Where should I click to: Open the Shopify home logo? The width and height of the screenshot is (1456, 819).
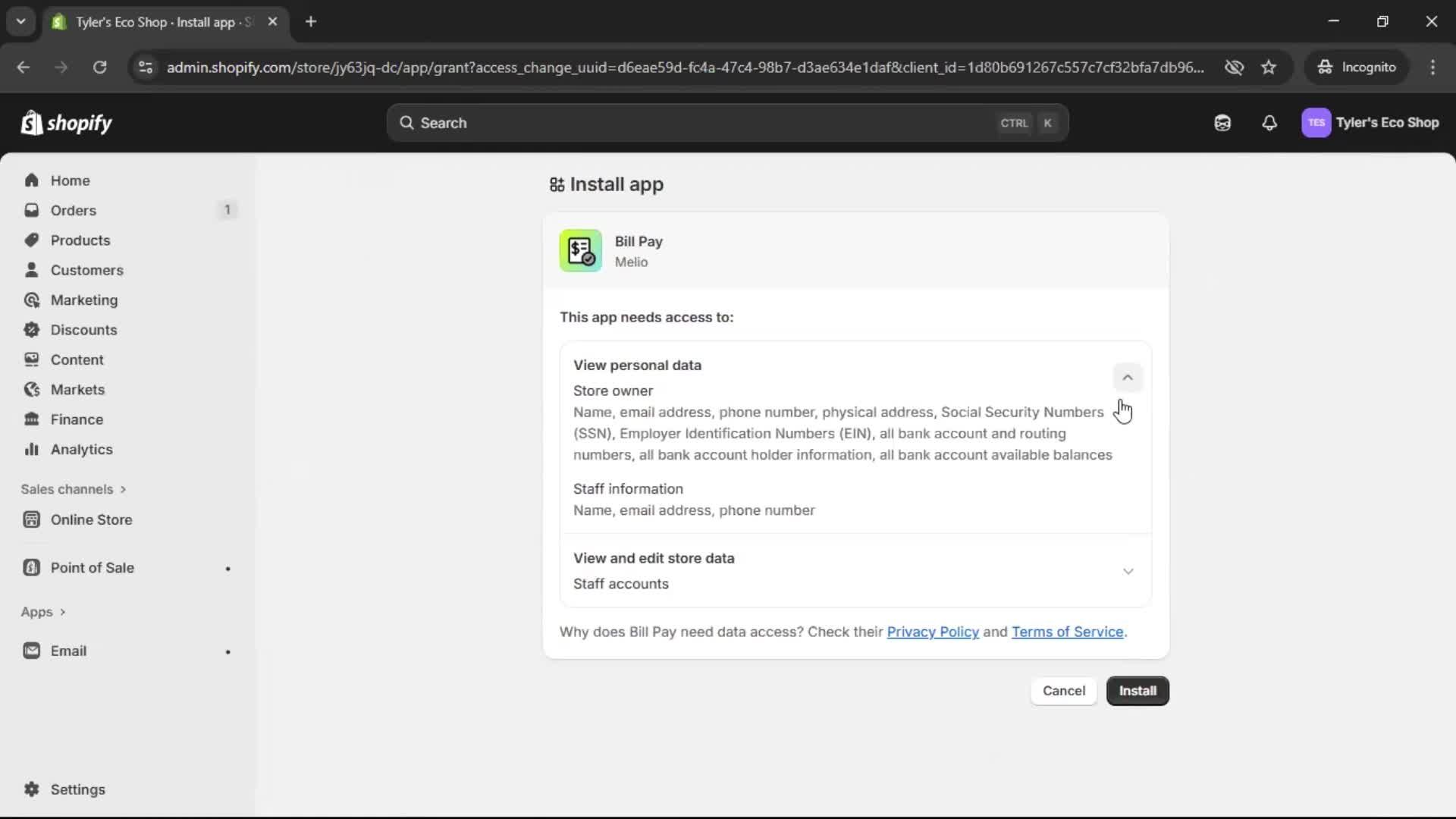66,123
